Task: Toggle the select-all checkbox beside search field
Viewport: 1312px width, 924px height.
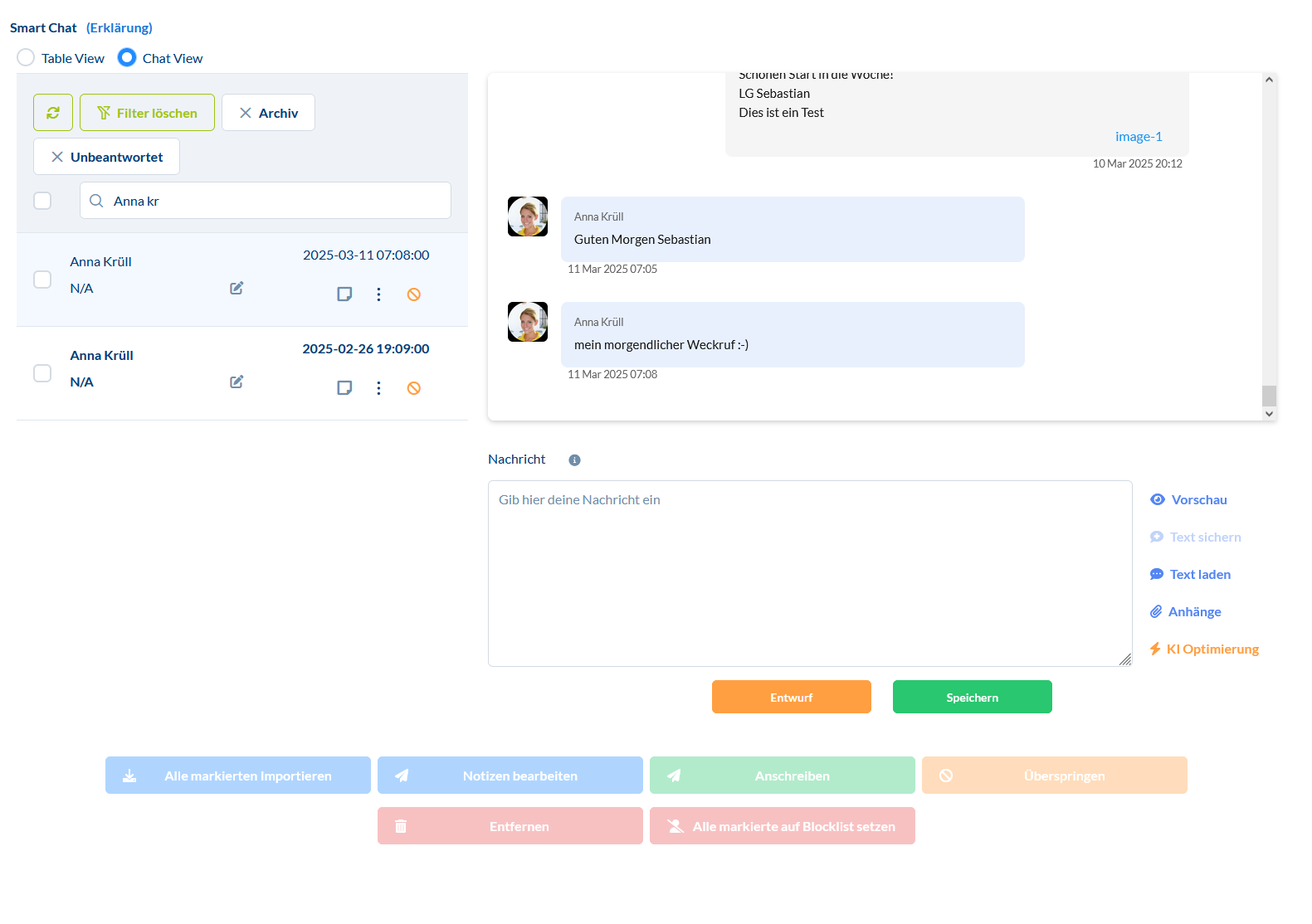Action: (x=42, y=201)
